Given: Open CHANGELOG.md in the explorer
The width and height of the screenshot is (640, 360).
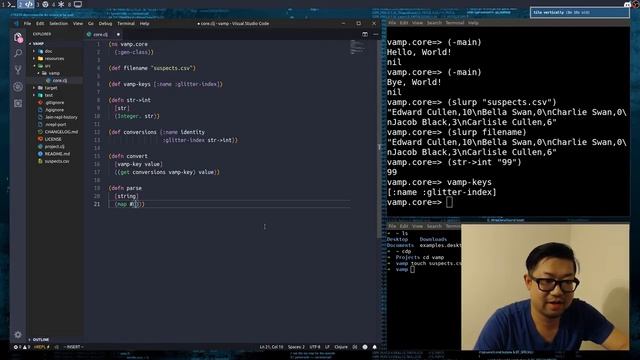Looking at the screenshot, I should (61, 132).
